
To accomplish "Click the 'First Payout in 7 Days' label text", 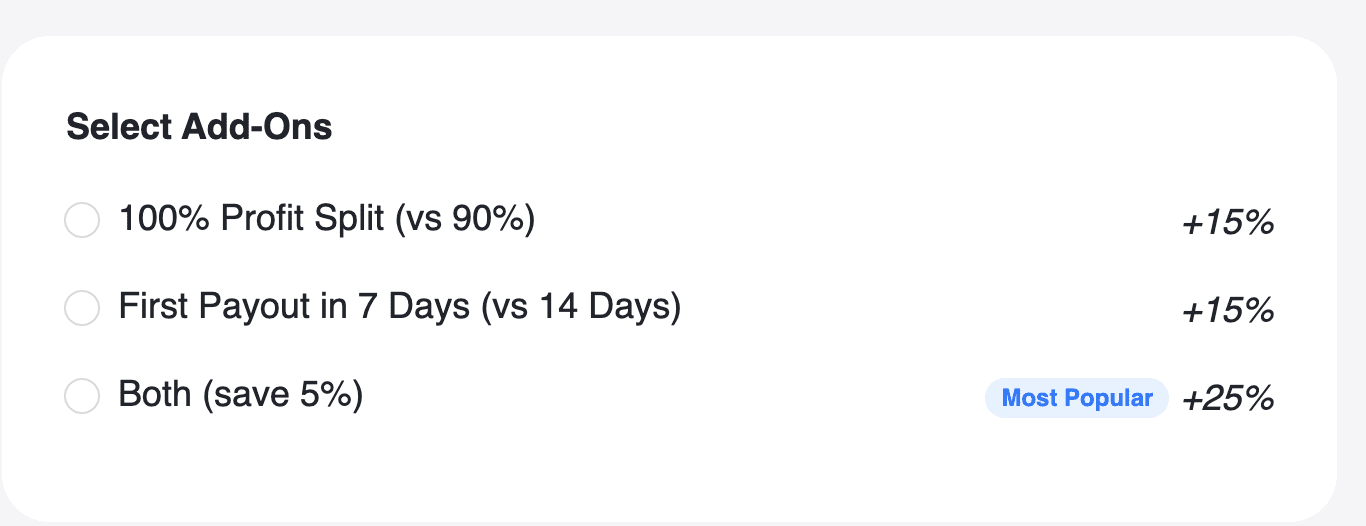I will 294,307.
